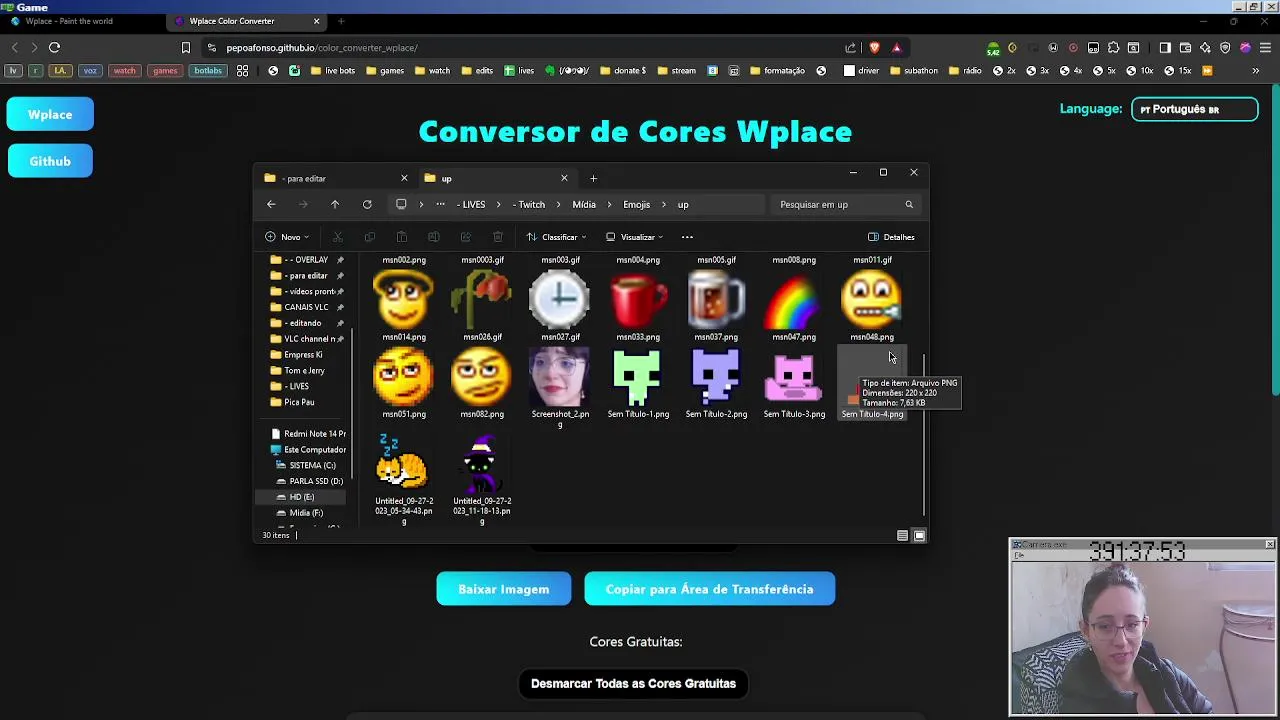Select the Screenshot_2.png file thumbnail
This screenshot has width=1280, height=720.
560,376
